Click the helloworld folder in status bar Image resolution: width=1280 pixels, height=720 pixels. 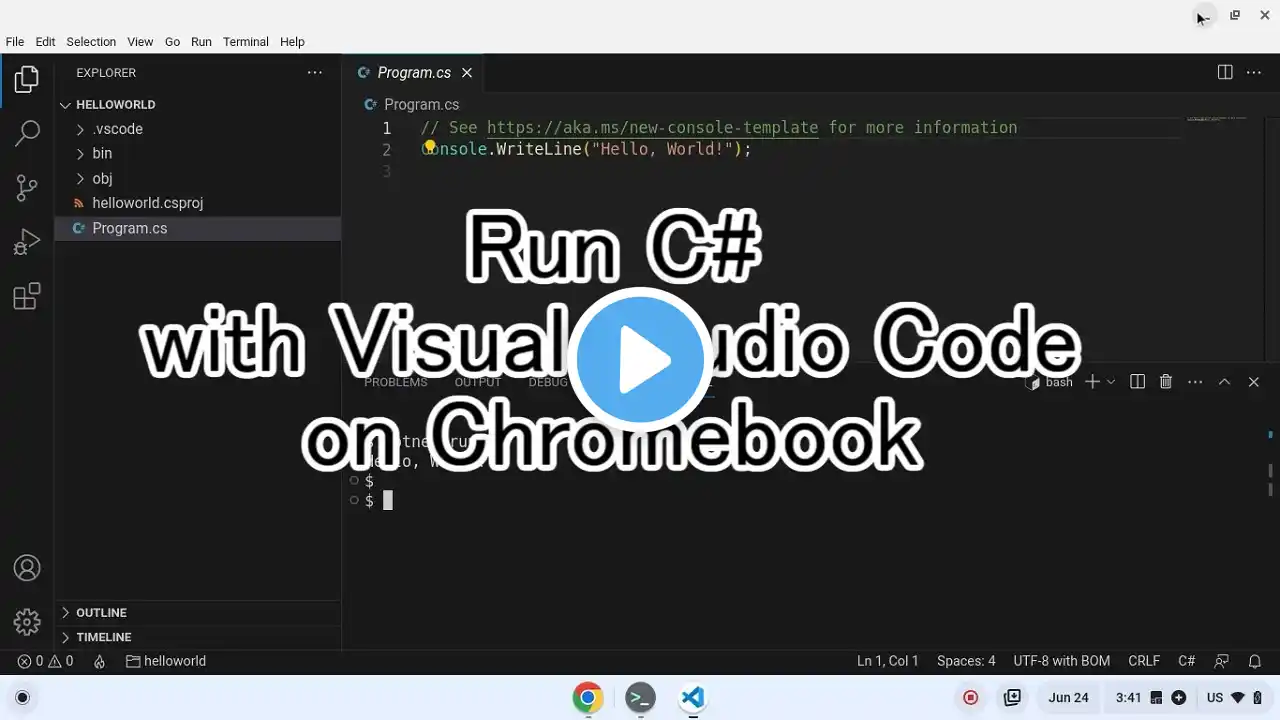click(166, 661)
